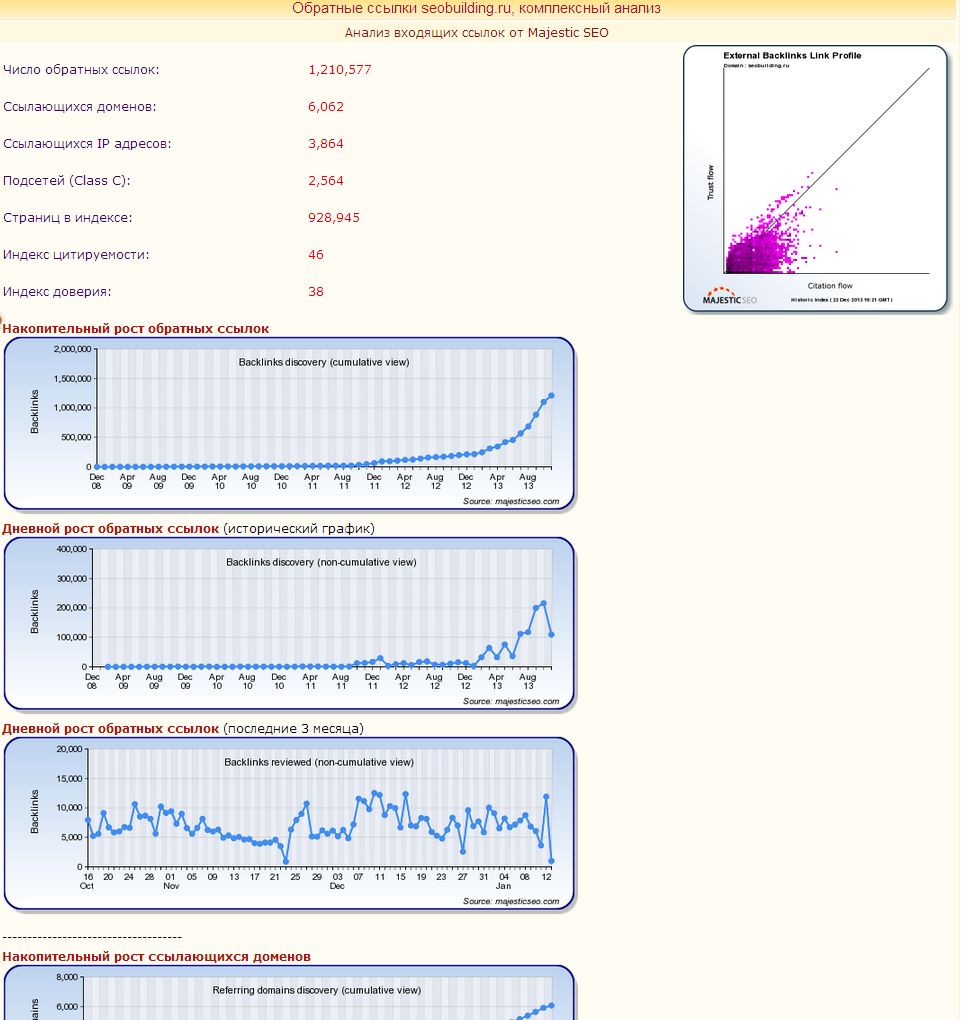Screen dimensions: 963x1020
Task: Click the Majestic SEO logo in link profile chart
Action: point(730,297)
